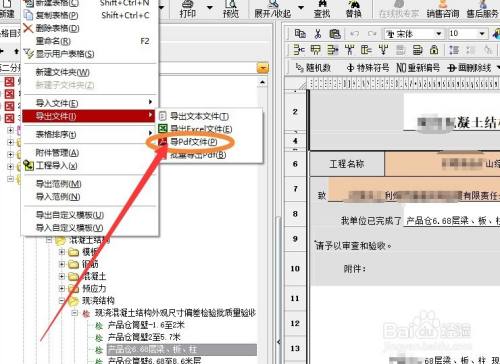Click the 重新编号 renumber tool
The width and height of the screenshot is (500, 364).
tap(418, 68)
